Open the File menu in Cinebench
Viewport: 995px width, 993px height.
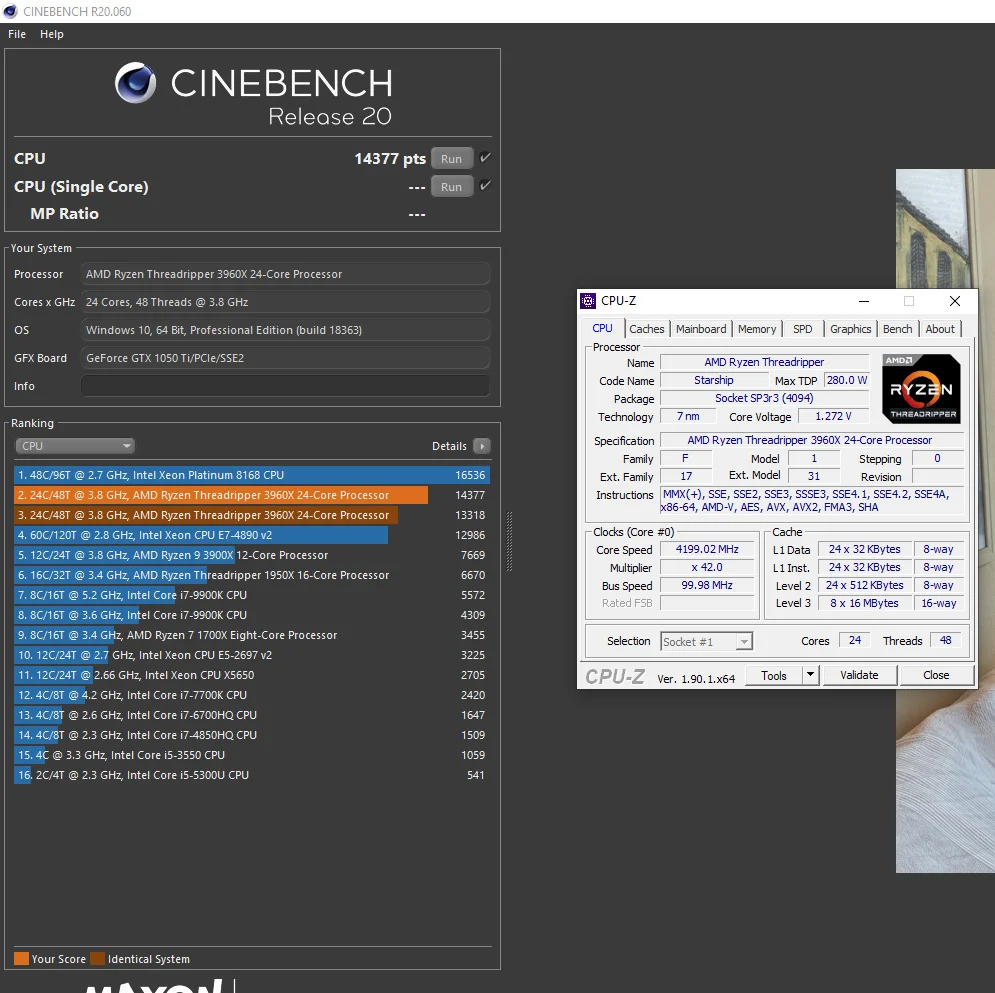(17, 34)
